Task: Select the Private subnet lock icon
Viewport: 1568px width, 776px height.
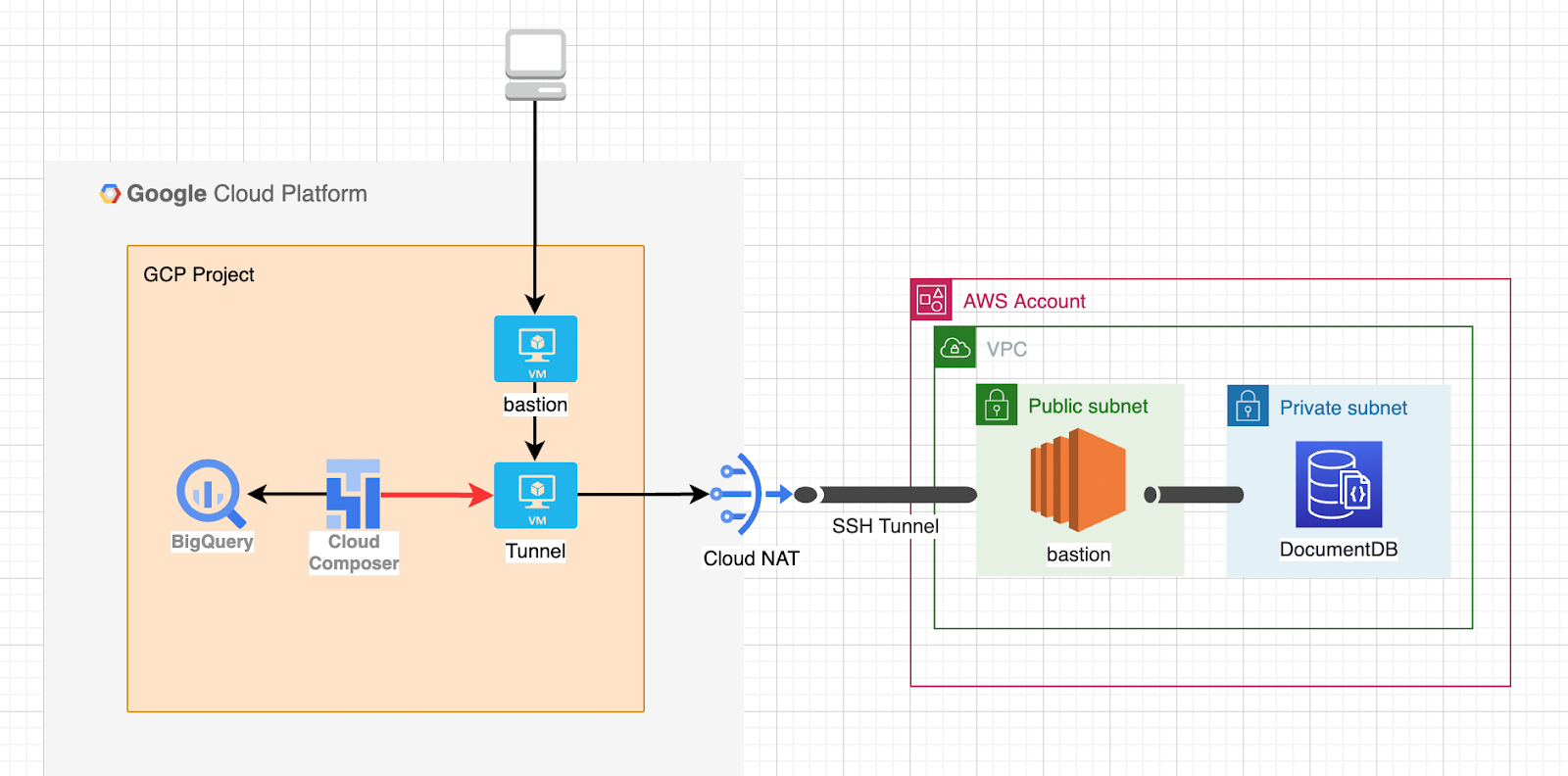Action: pos(1248,406)
